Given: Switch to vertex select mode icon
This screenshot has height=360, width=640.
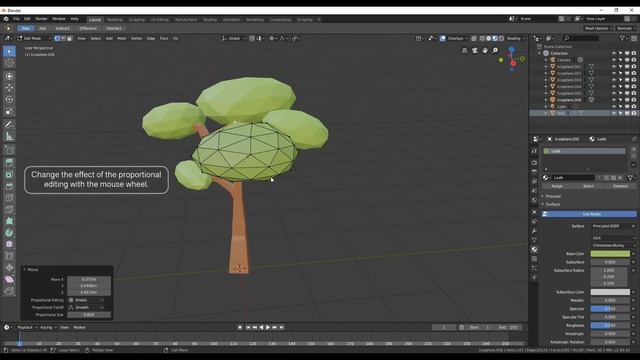Looking at the screenshot, I should click(57, 38).
